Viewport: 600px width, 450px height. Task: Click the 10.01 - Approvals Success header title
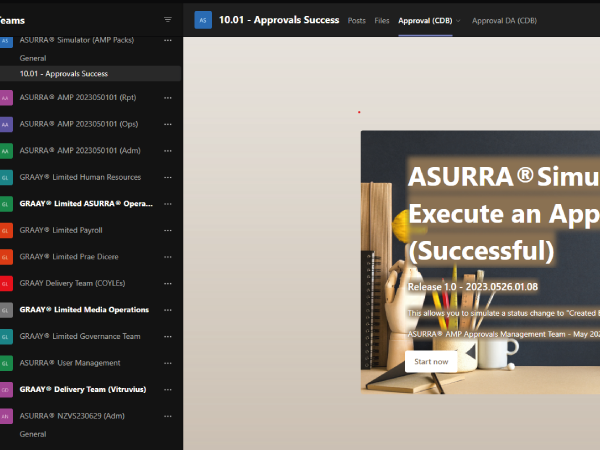click(279, 20)
